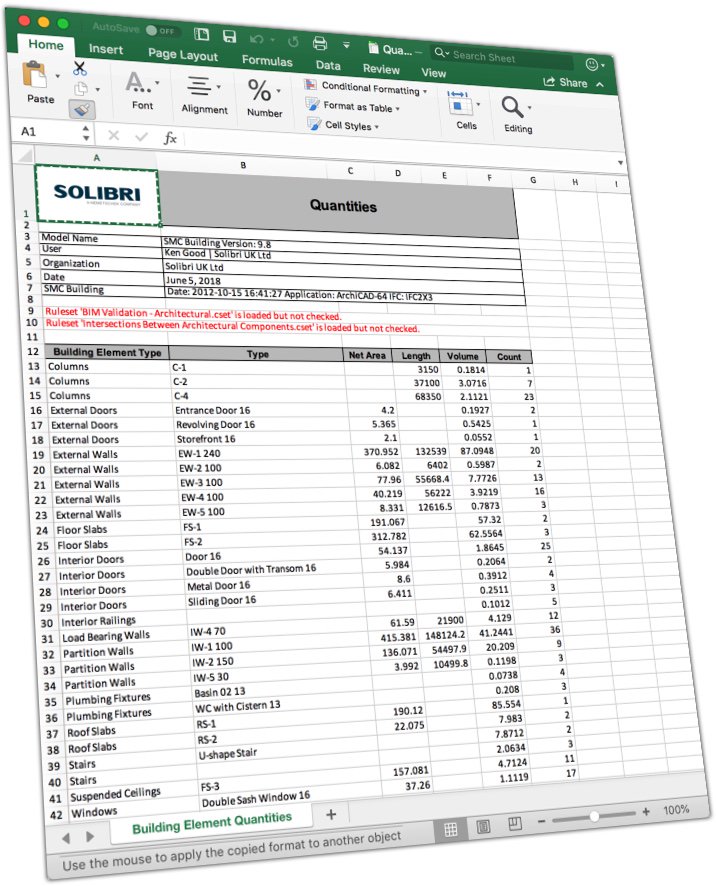
Task: Select column B header
Action: tap(243, 165)
